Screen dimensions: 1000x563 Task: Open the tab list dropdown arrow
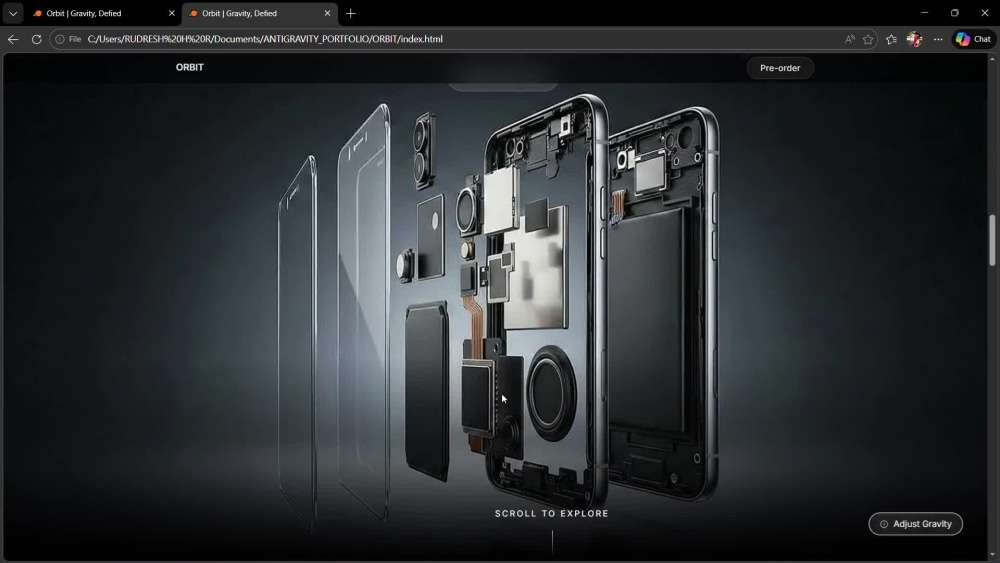[13, 13]
